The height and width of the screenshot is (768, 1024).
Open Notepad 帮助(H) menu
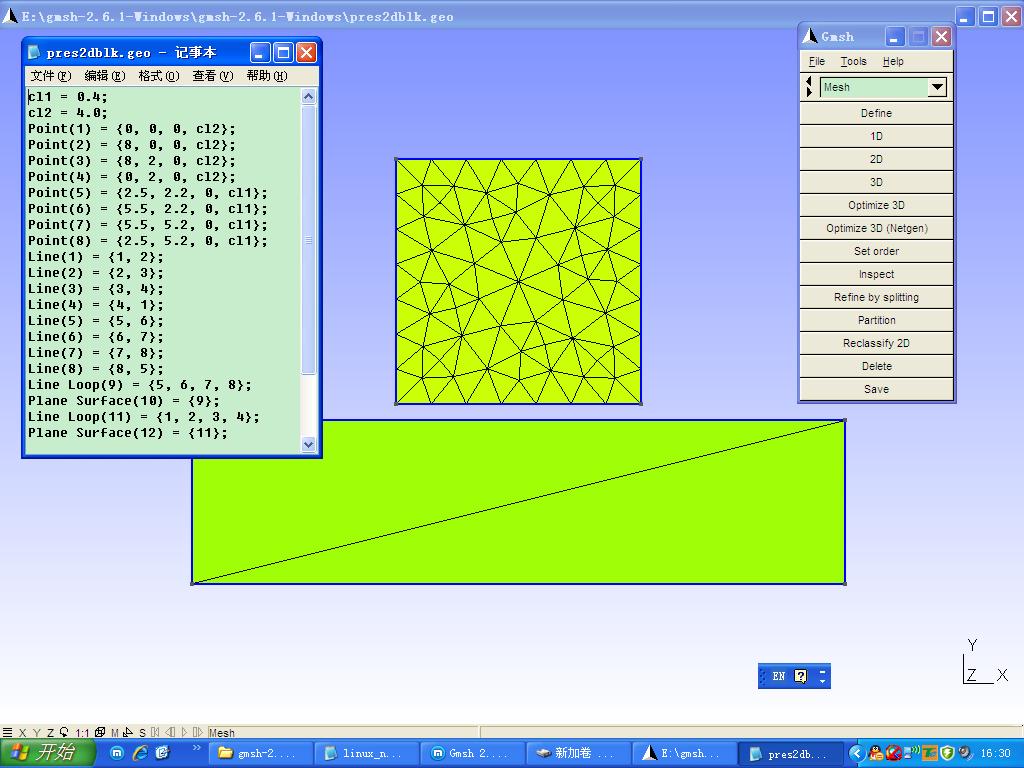click(266, 76)
